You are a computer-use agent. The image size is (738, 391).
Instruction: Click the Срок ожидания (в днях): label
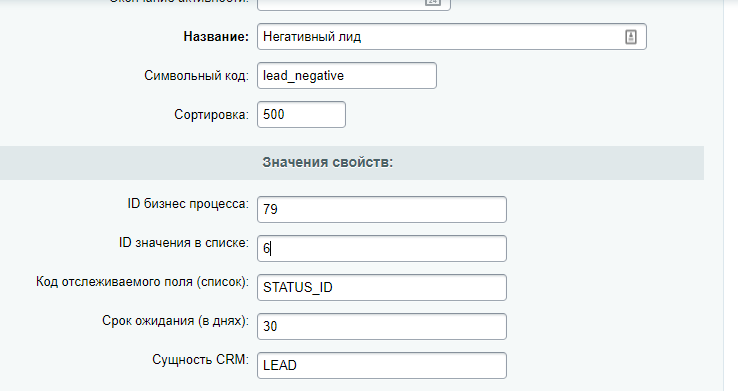[x=175, y=321]
